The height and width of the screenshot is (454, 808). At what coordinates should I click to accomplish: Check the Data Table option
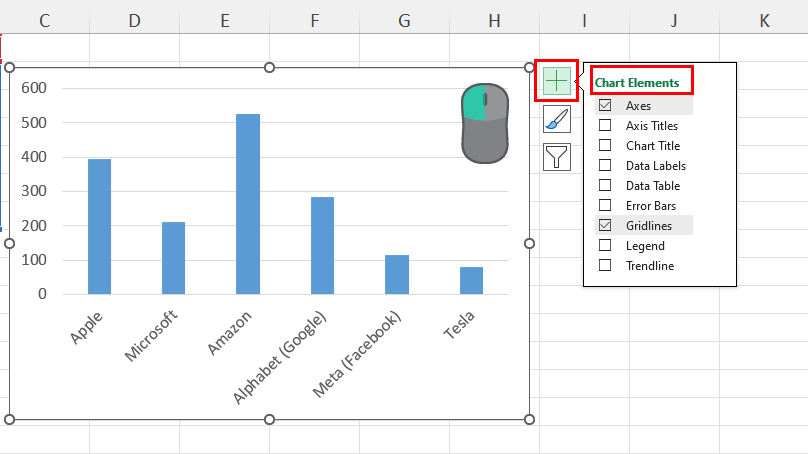pyautogui.click(x=605, y=186)
